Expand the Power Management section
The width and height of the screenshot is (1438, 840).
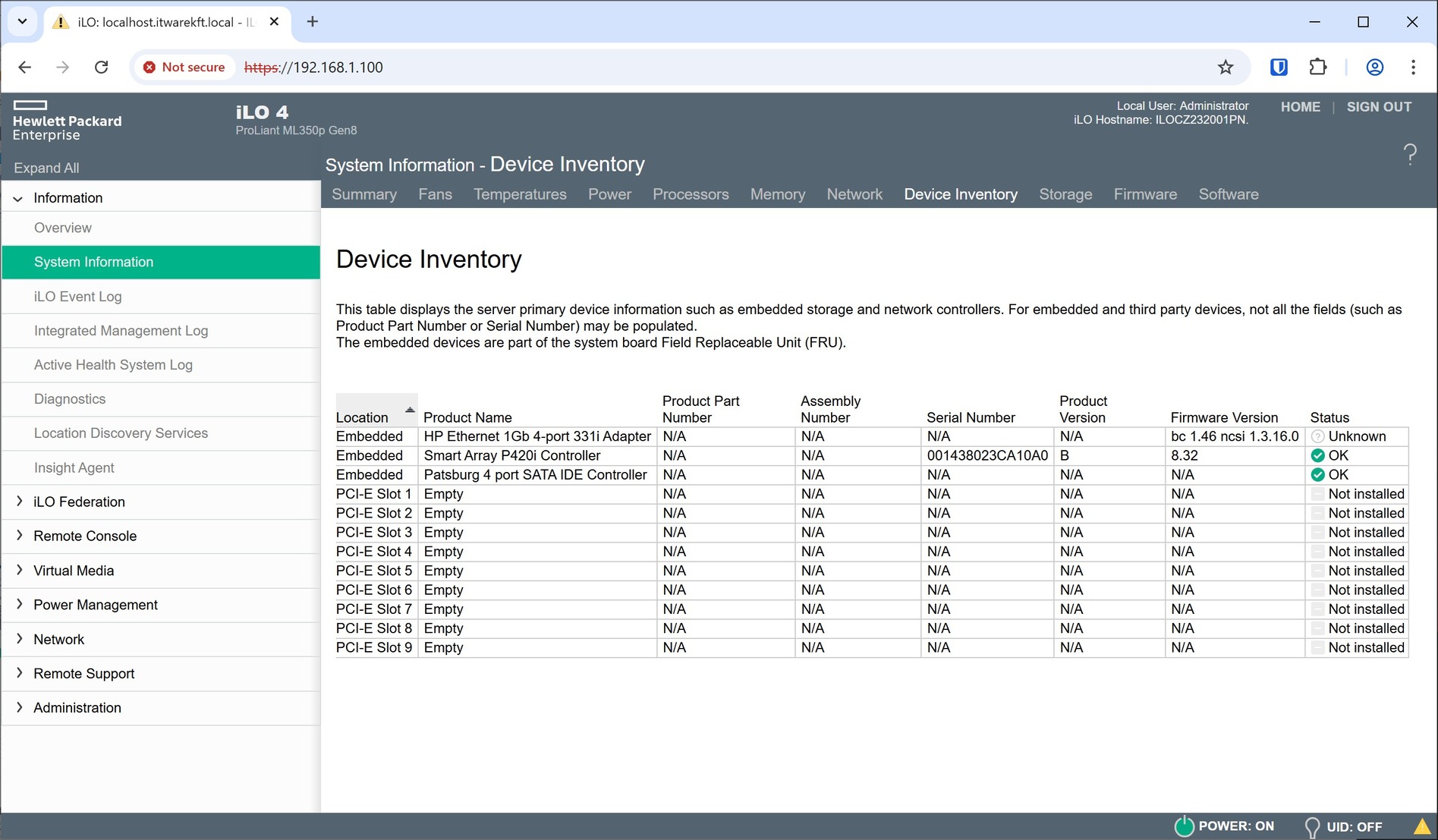tap(96, 605)
